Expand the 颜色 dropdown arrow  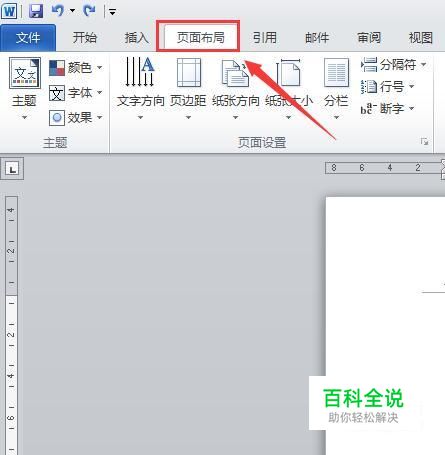[99, 68]
